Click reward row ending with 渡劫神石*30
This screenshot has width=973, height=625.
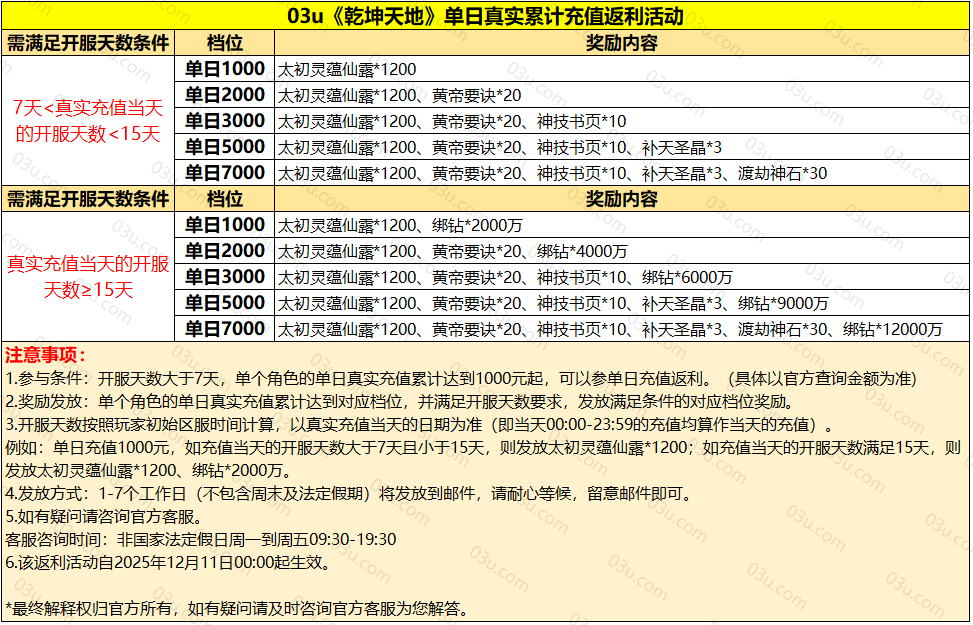click(552, 173)
